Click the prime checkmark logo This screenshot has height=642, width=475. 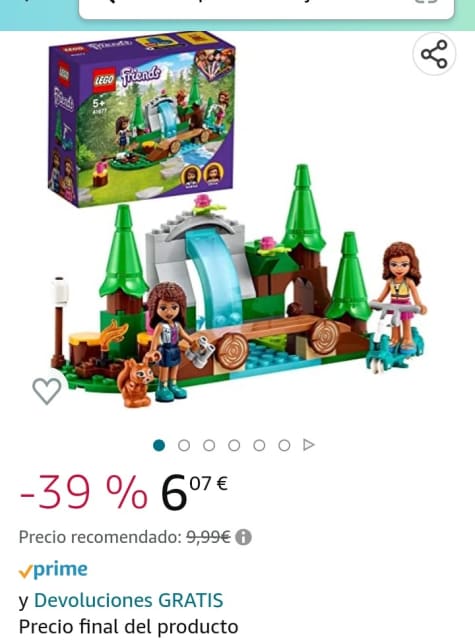pos(53,570)
